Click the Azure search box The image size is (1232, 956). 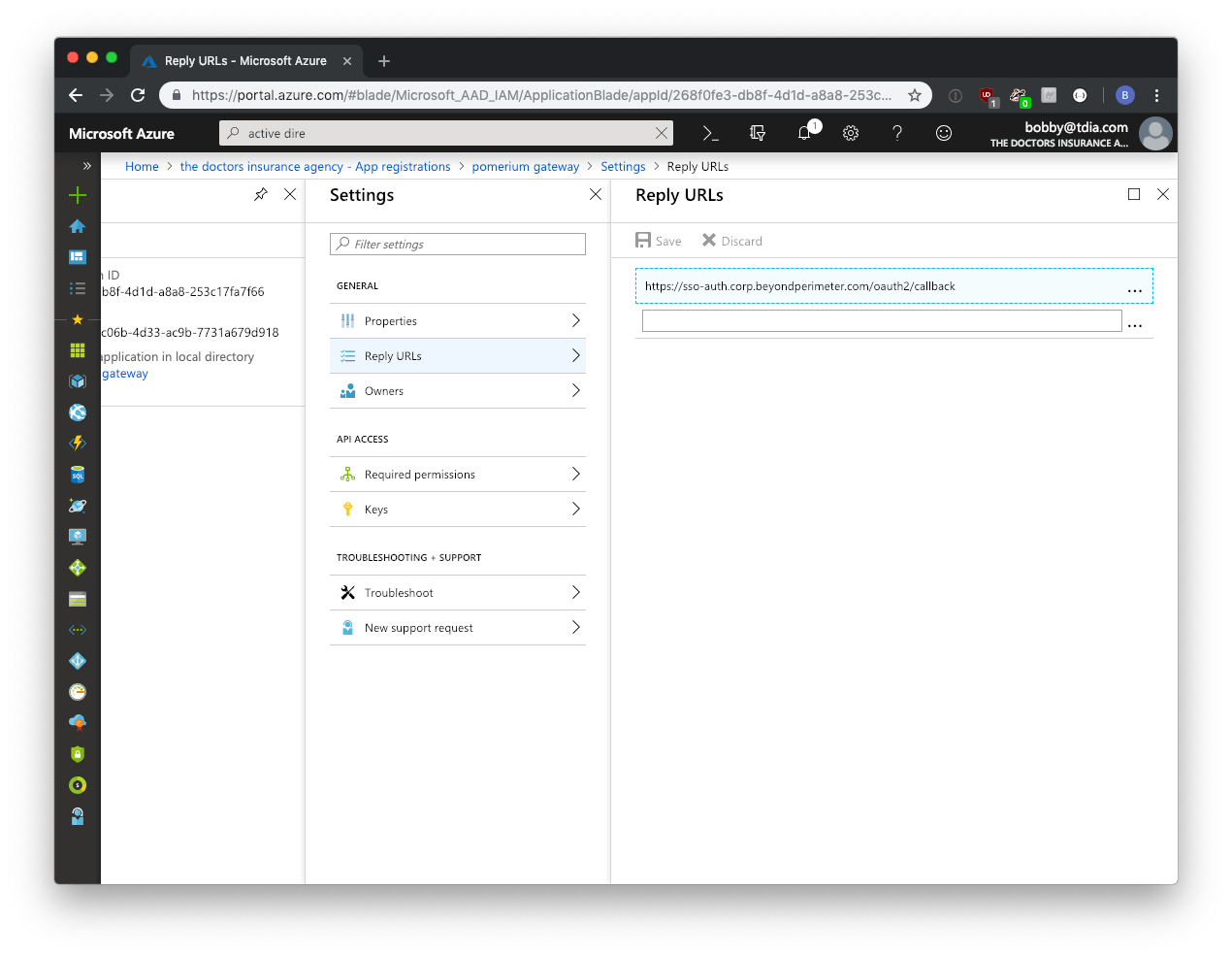446,133
